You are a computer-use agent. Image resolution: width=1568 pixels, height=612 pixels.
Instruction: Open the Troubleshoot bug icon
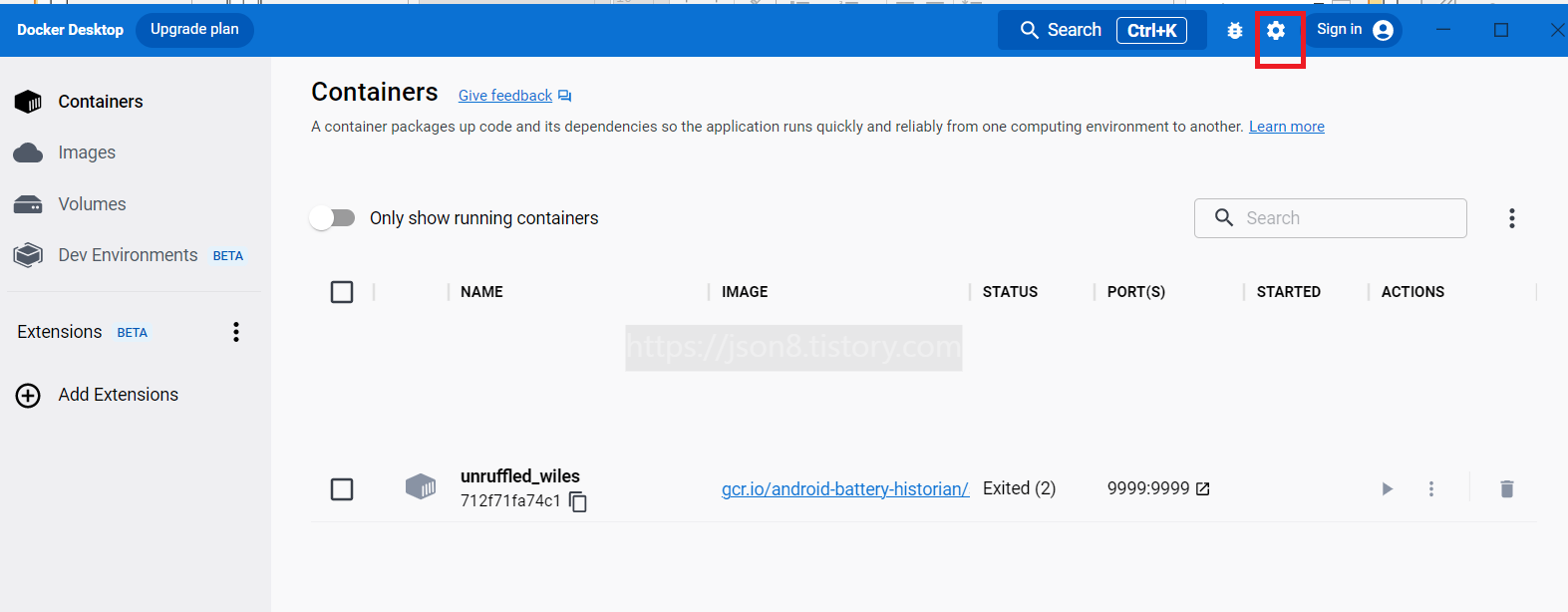coord(1235,31)
